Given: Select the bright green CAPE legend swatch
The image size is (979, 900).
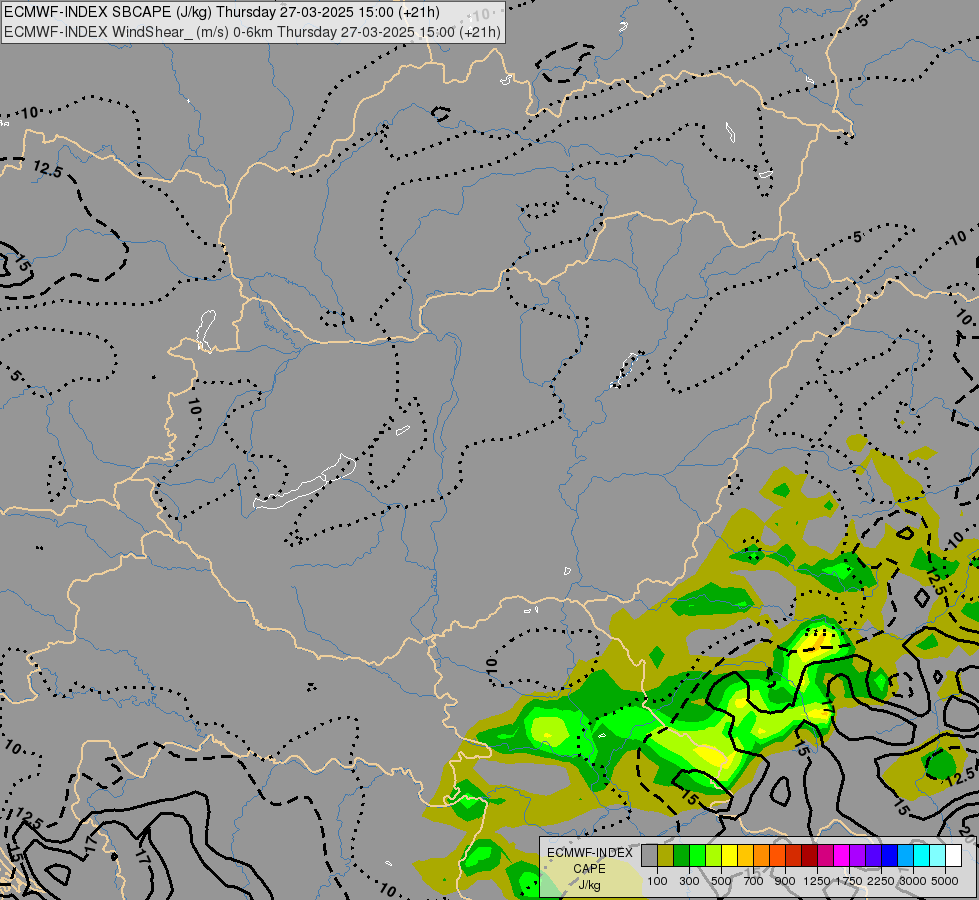Looking at the screenshot, I should coord(697,855).
